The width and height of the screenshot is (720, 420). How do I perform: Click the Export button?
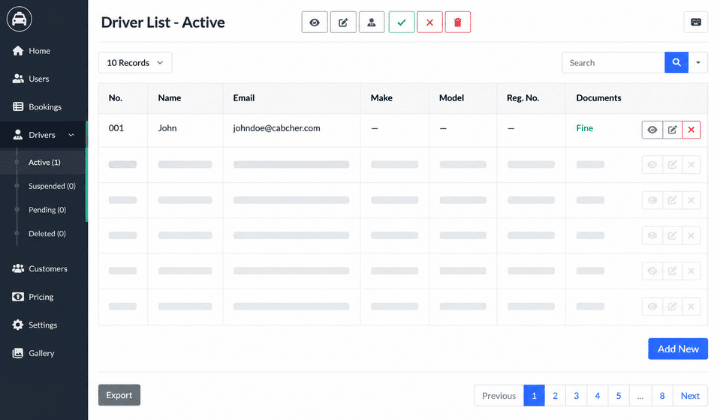tap(119, 395)
